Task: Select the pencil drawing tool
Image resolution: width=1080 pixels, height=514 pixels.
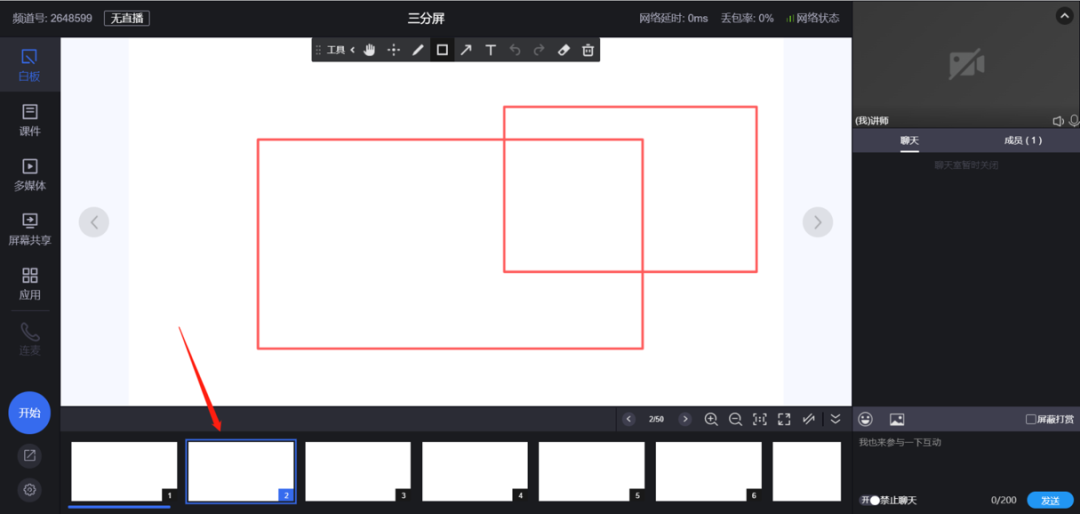Action: [x=418, y=50]
